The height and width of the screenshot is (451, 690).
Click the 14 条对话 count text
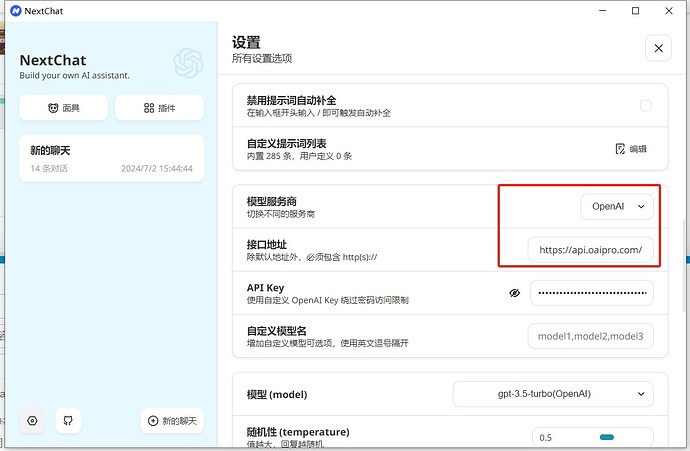click(x=49, y=168)
